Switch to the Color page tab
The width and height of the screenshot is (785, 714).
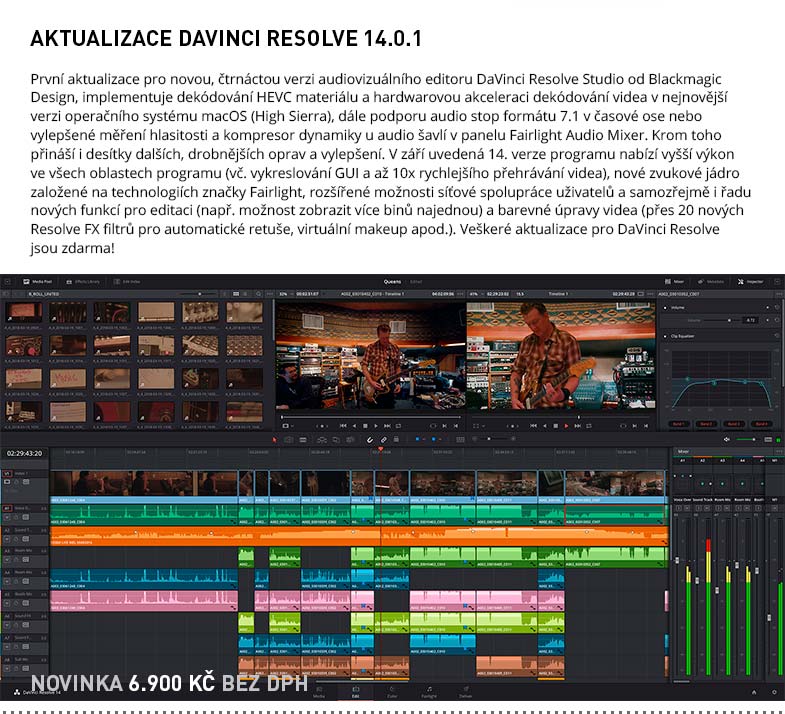(392, 692)
